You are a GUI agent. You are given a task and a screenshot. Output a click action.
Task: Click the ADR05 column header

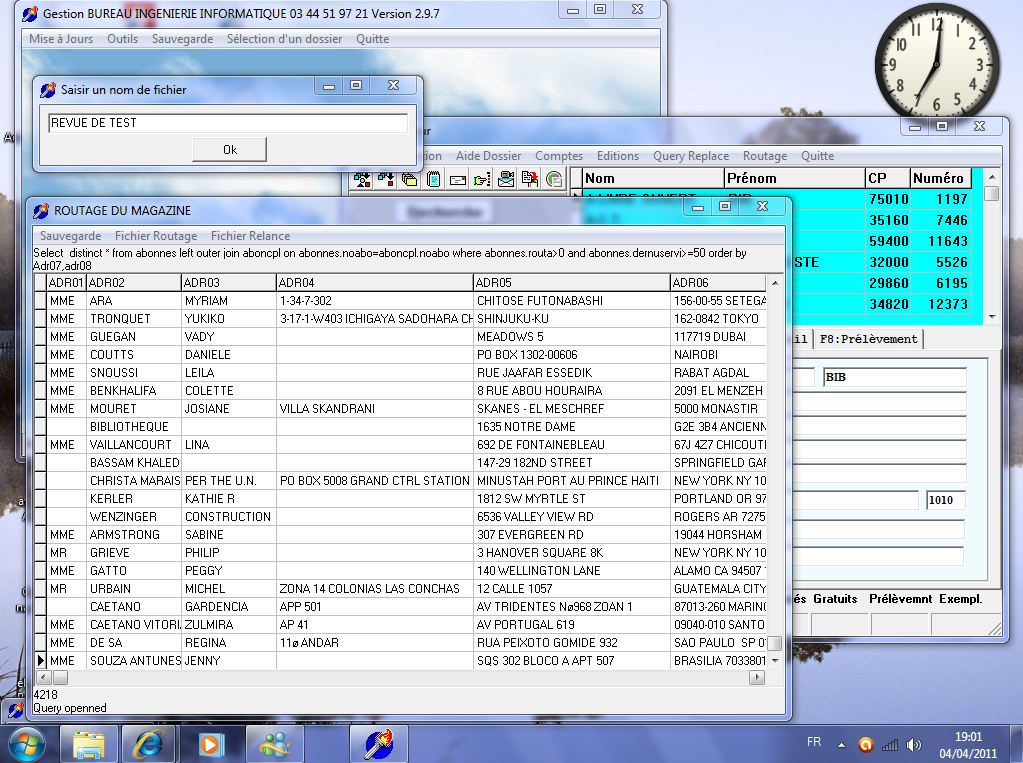pyautogui.click(x=570, y=283)
